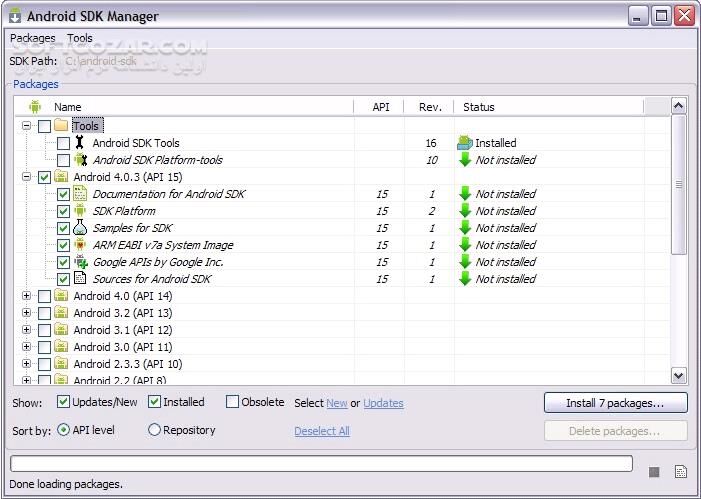The width and height of the screenshot is (701, 499).
Task: Expand the Android 3.1 (API 12) group
Action: point(26,330)
